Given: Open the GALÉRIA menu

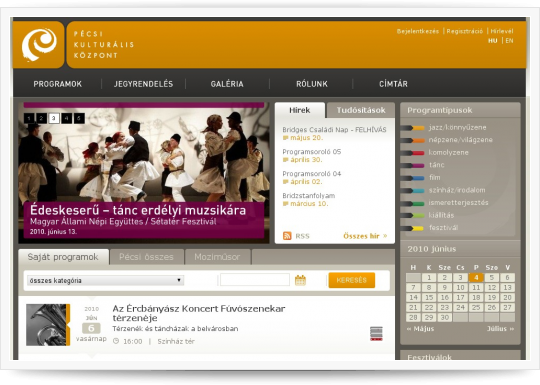Looking at the screenshot, I should point(227,84).
